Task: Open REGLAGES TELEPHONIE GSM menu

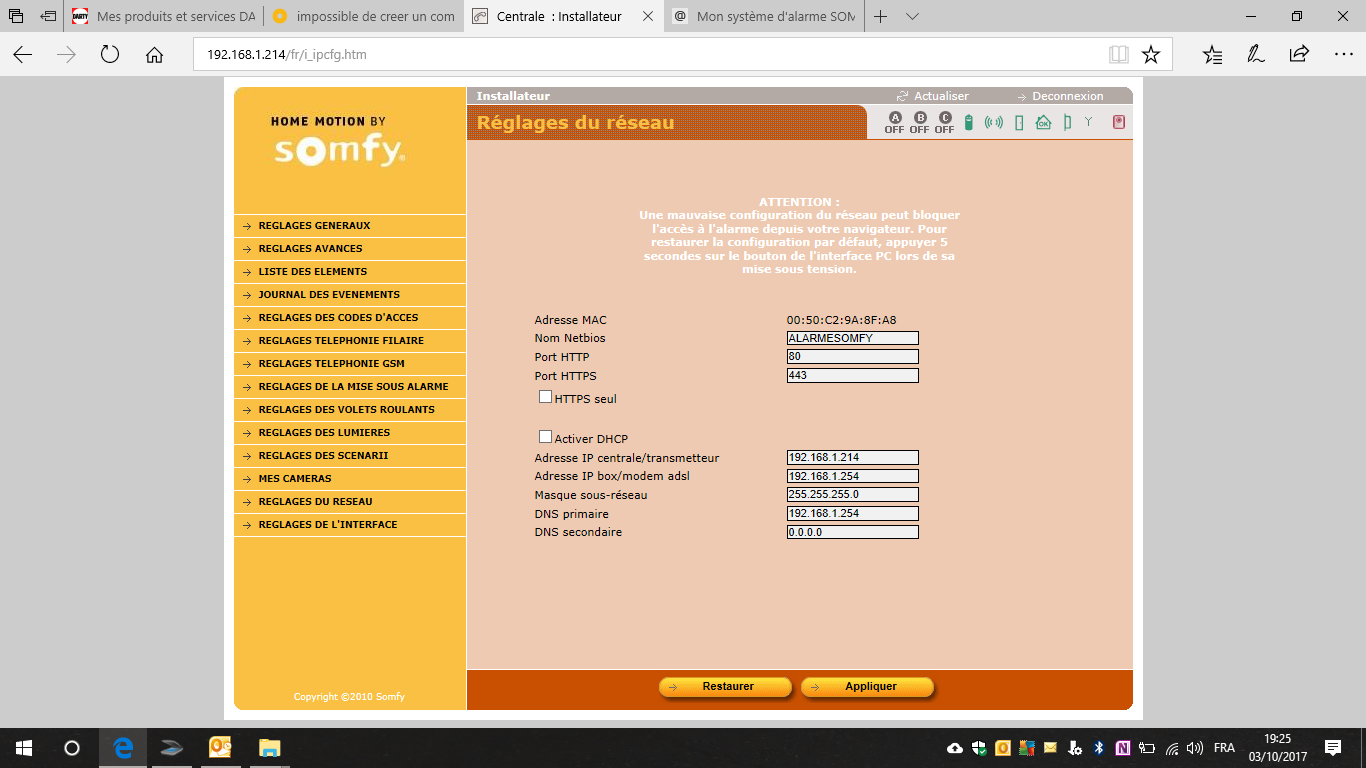Action: coord(350,364)
